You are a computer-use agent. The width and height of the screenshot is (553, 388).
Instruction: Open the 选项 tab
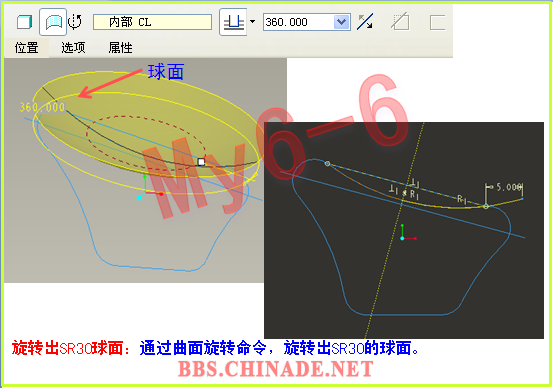(73, 48)
